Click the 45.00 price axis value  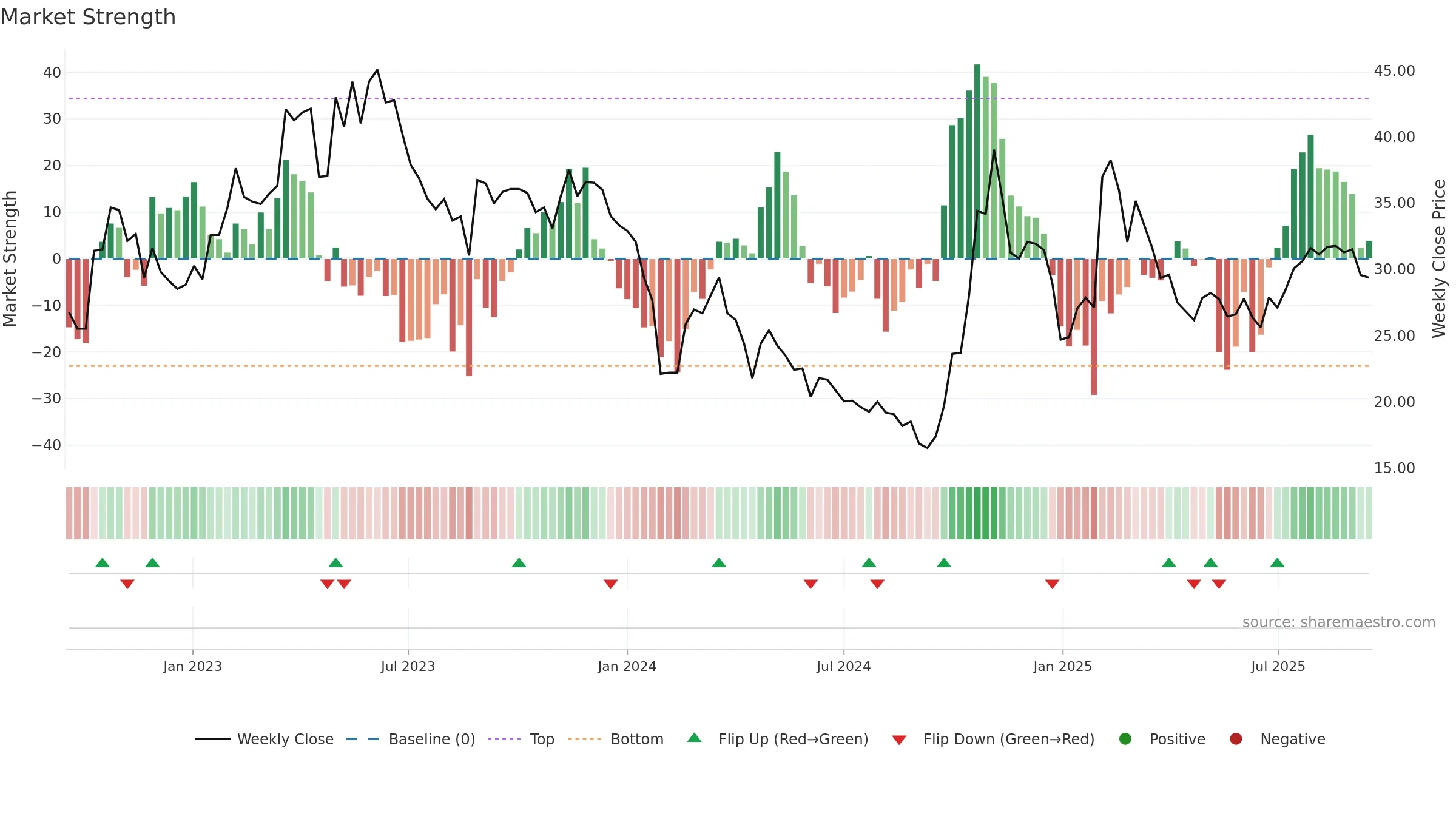(x=1394, y=71)
